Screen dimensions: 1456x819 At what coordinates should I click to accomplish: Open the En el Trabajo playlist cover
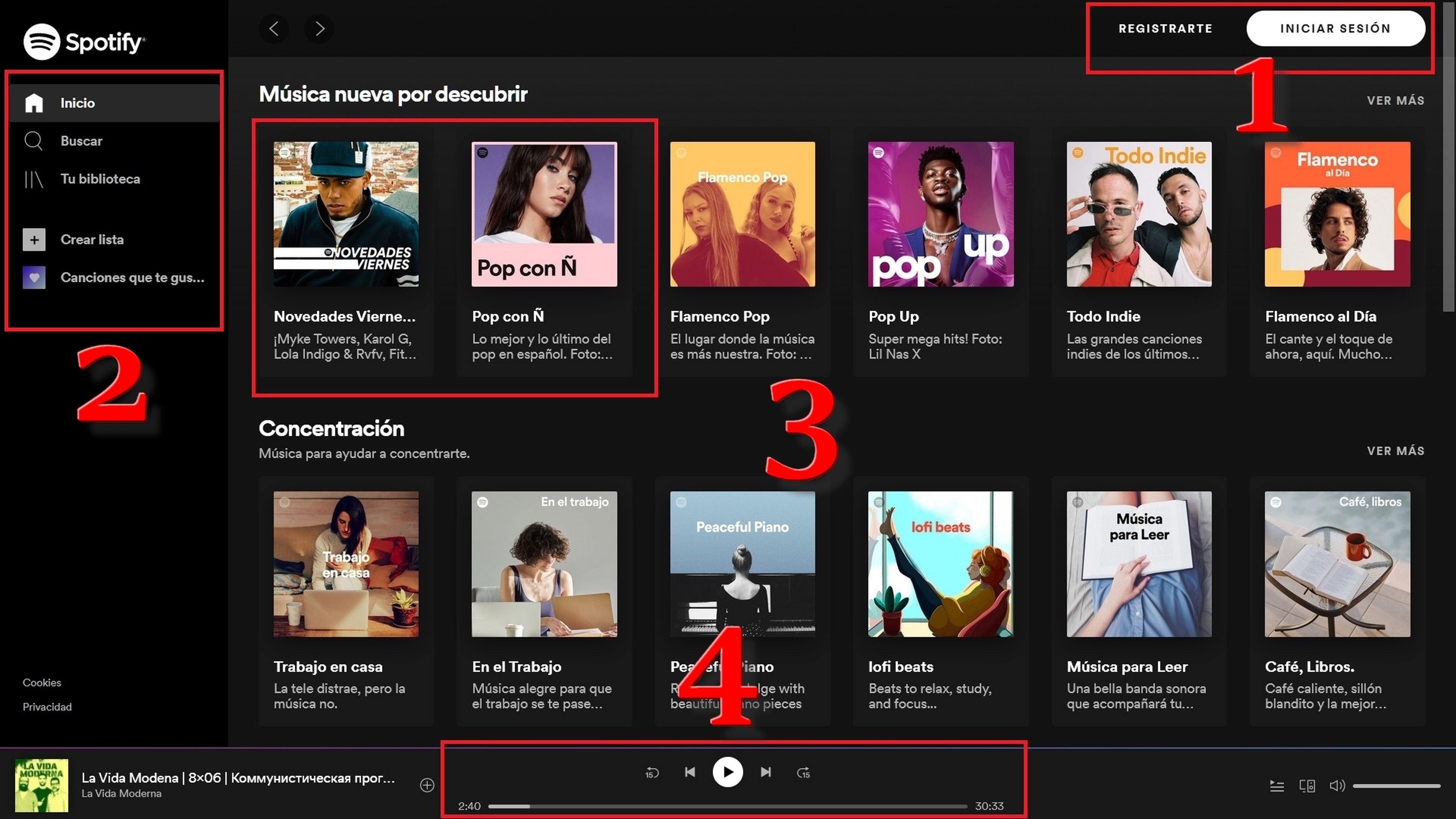tap(544, 564)
